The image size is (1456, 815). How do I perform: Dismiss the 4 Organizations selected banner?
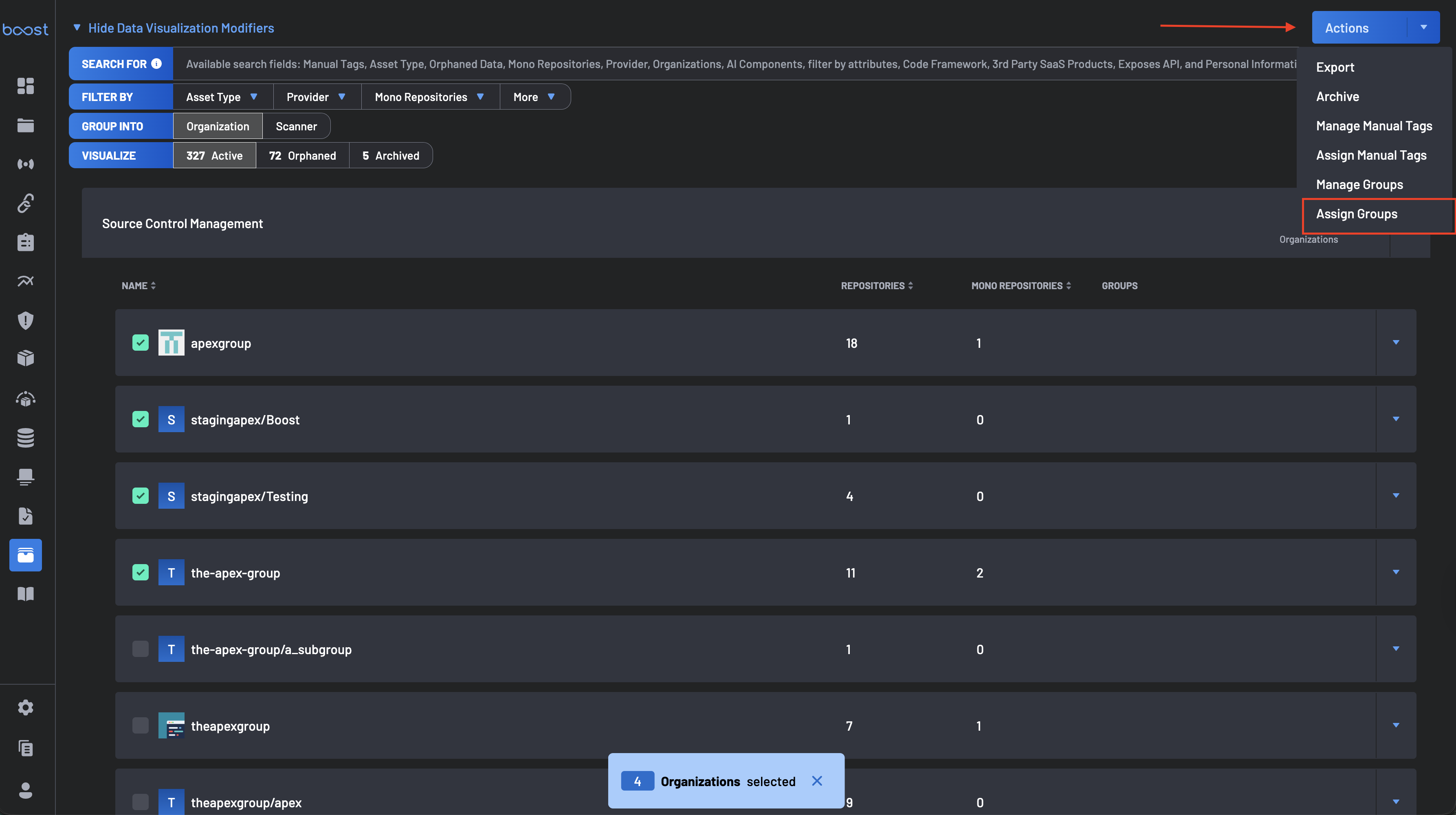[817, 781]
